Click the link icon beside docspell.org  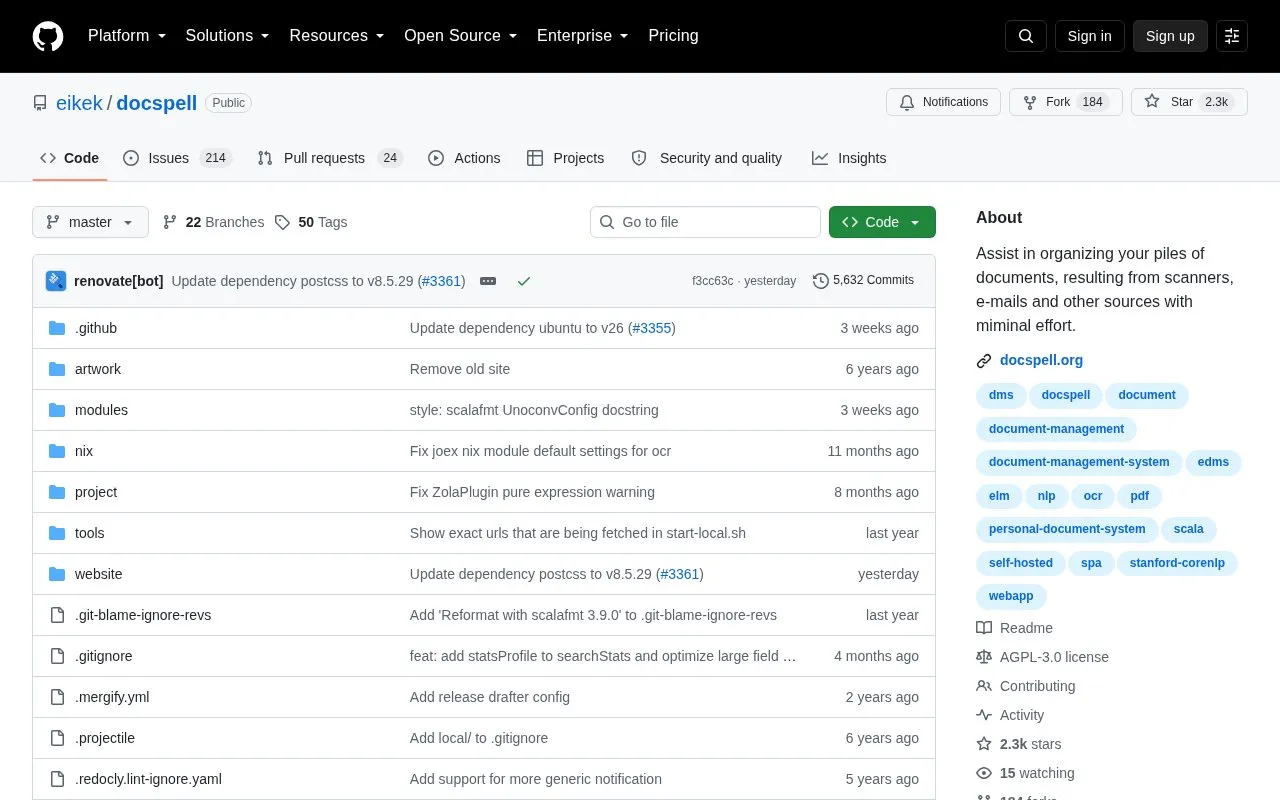tap(984, 361)
